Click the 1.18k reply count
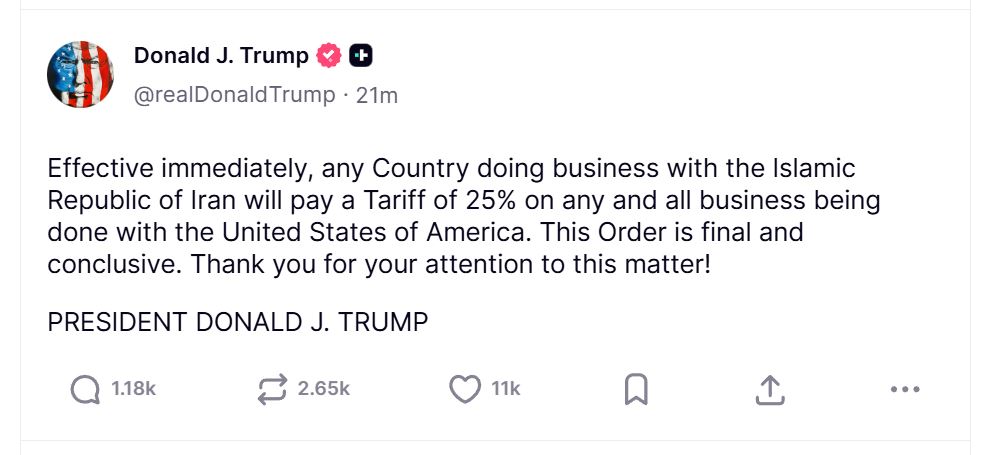The image size is (981, 455). (133, 389)
